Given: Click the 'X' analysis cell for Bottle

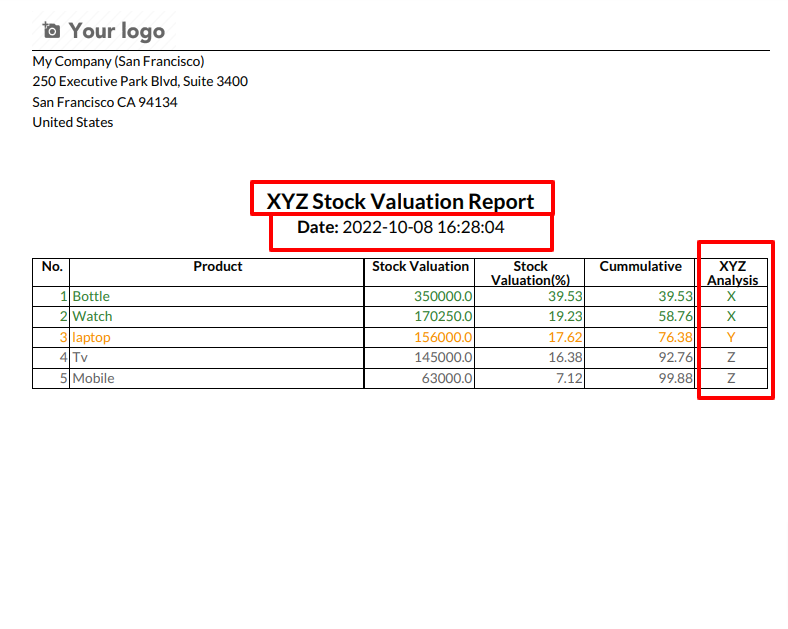Looking at the screenshot, I should (x=731, y=296).
